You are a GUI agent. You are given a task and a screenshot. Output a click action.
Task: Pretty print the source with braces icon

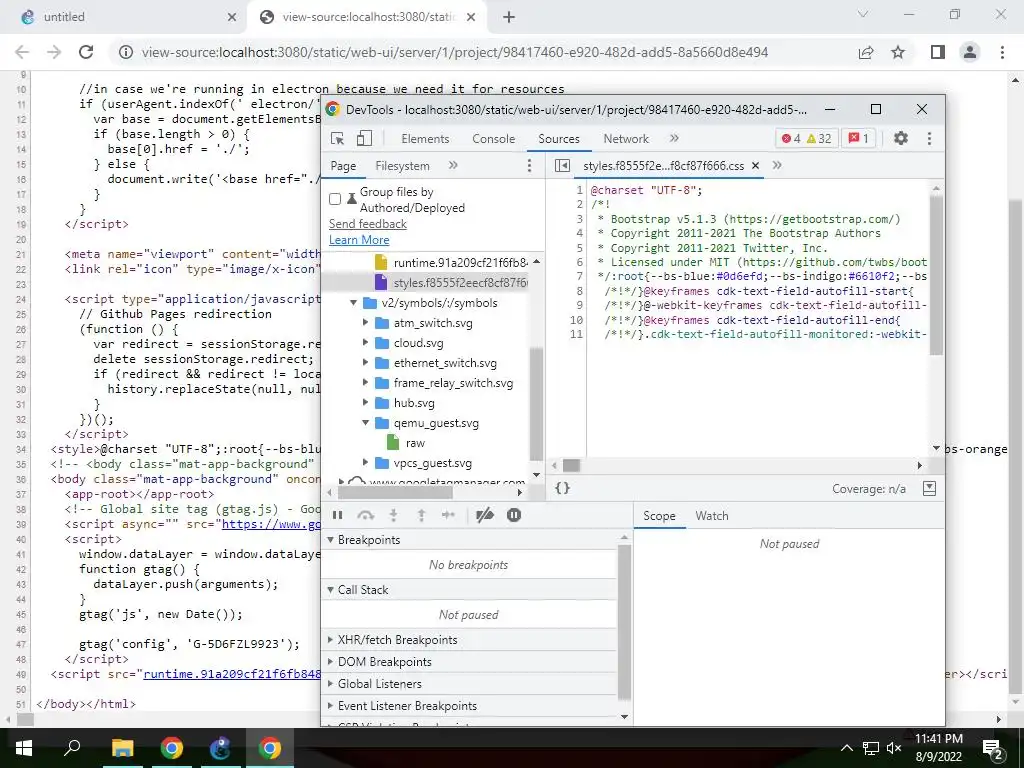[562, 488]
